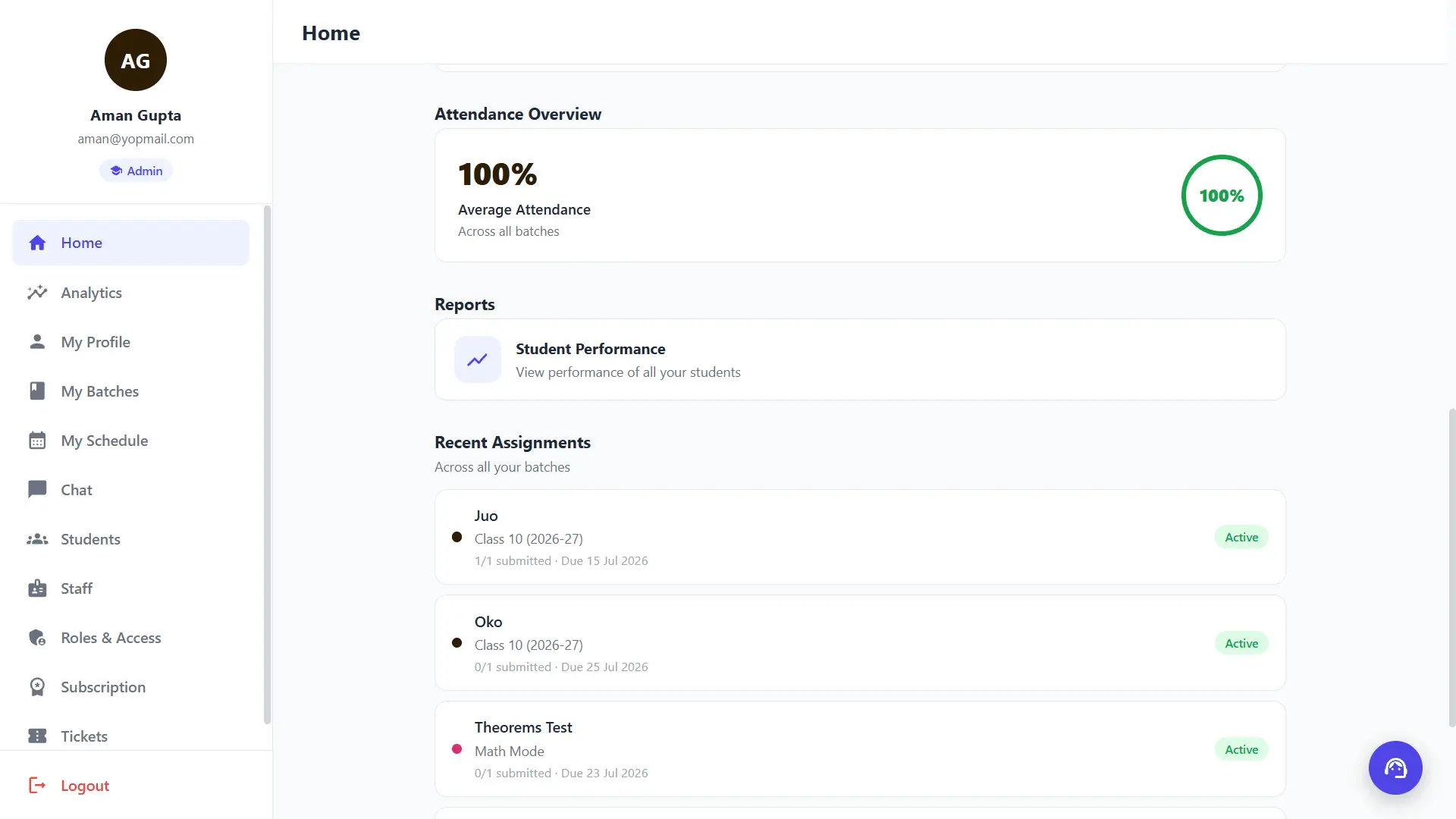Open the Juo assignment card
The height and width of the screenshot is (819, 1456).
[x=860, y=537]
